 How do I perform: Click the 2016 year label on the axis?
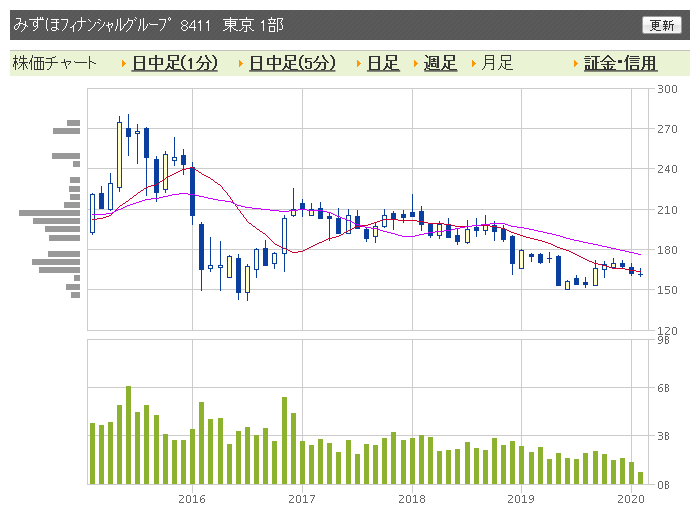click(192, 499)
